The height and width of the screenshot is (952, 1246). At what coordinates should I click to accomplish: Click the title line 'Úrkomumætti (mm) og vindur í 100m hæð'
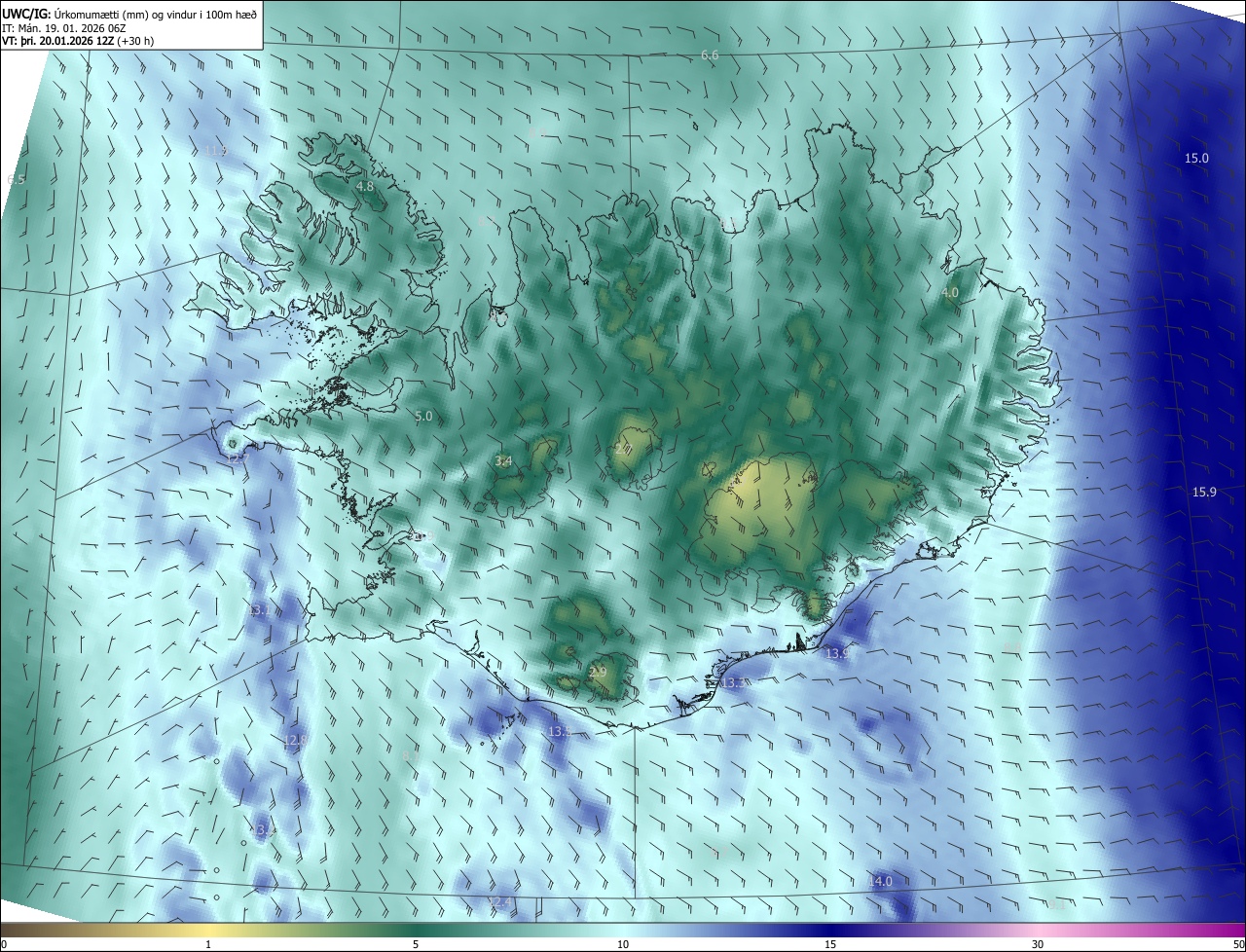tap(154, 14)
